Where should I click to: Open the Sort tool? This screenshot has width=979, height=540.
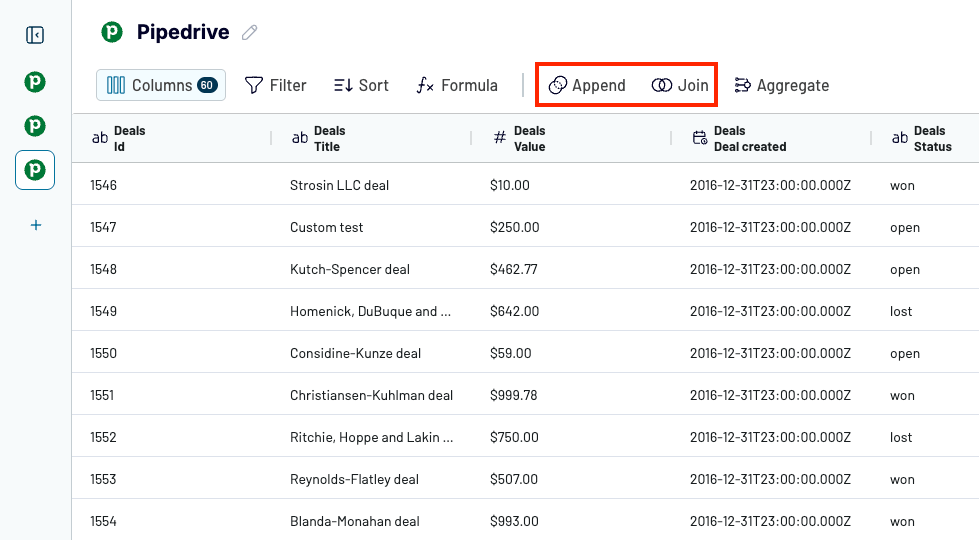pos(361,85)
